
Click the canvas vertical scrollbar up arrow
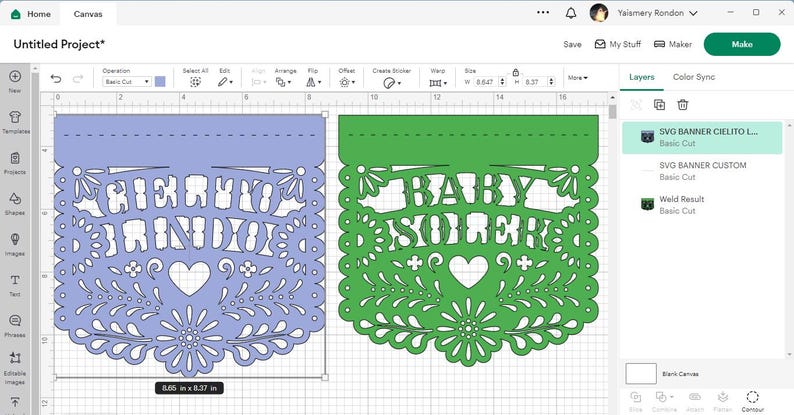click(x=613, y=97)
